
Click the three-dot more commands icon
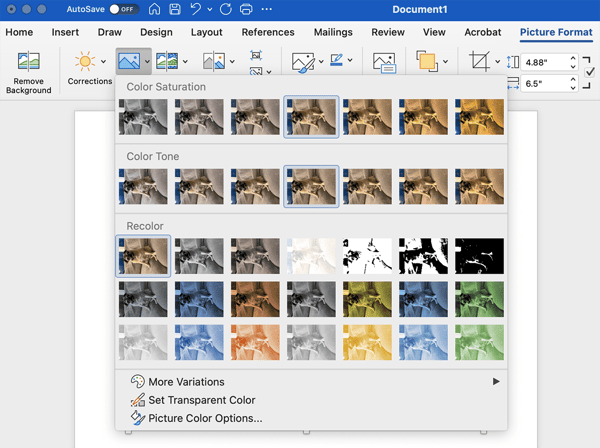click(x=266, y=9)
